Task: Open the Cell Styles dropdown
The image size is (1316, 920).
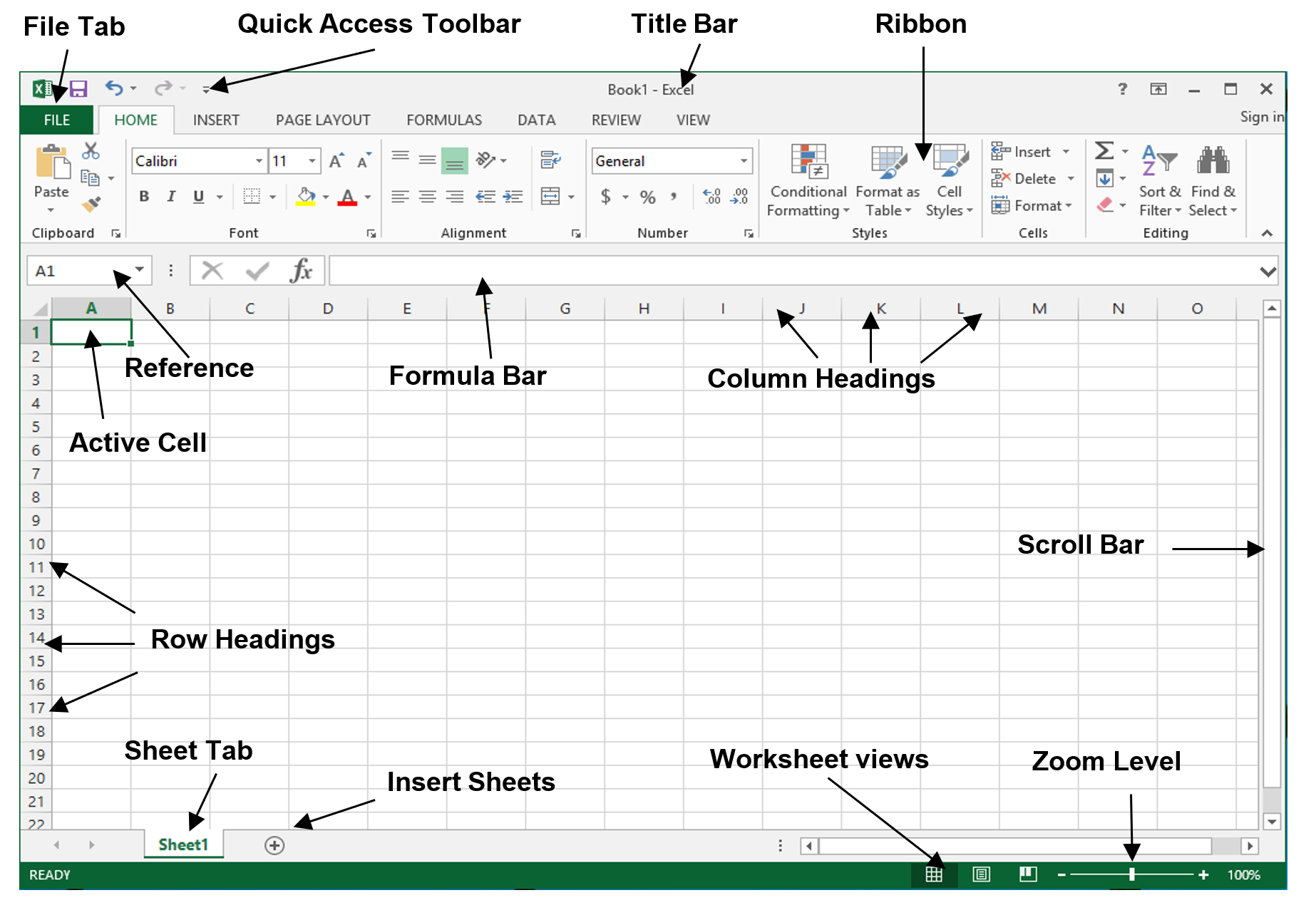Action: click(949, 181)
